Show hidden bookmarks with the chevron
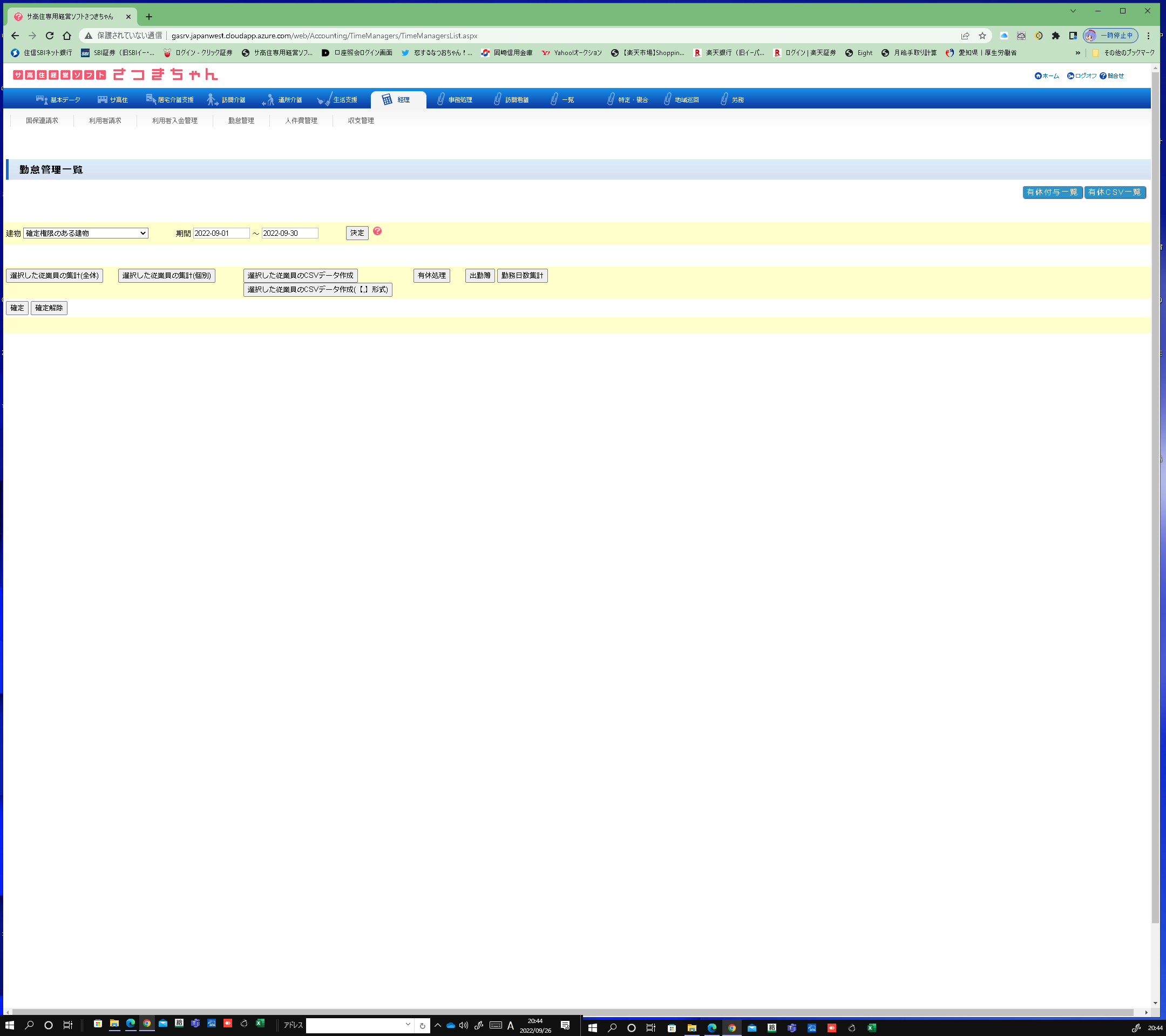This screenshot has height=1036, width=1166. (1077, 52)
